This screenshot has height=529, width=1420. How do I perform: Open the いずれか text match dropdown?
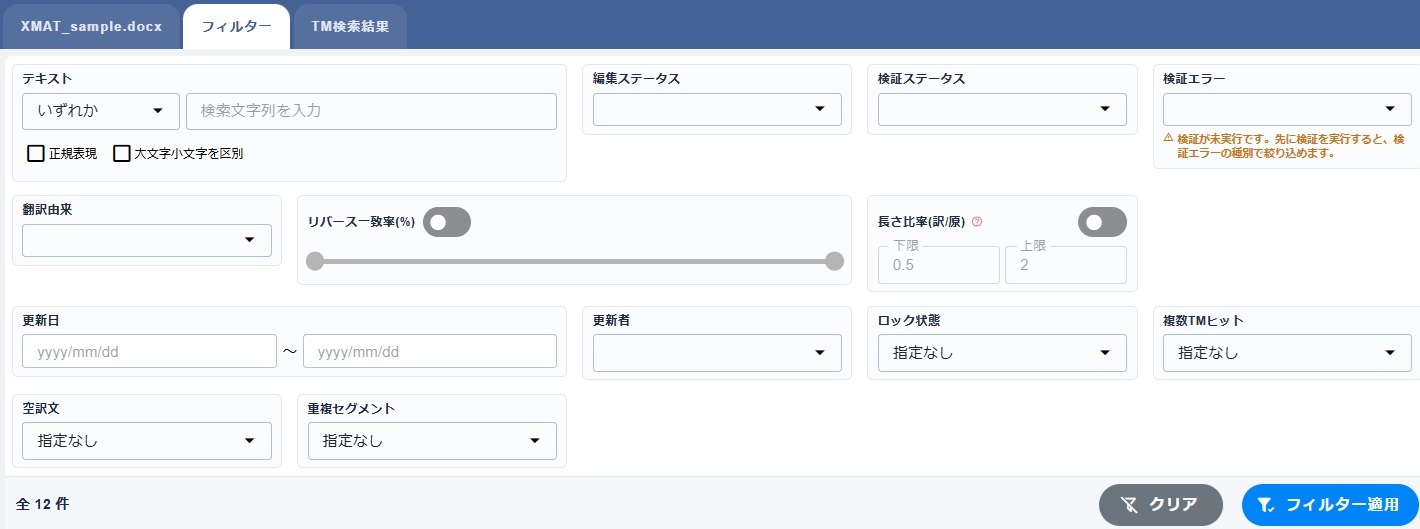pyautogui.click(x=101, y=111)
